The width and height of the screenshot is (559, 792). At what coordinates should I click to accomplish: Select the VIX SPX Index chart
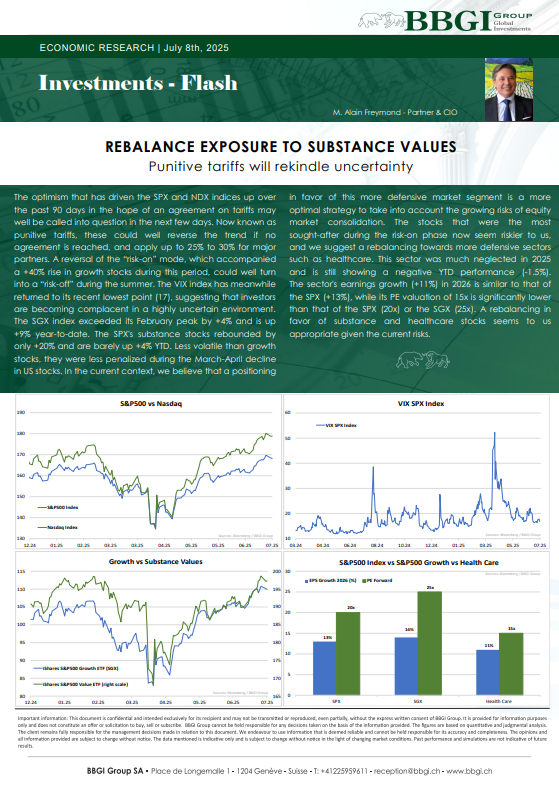pos(416,472)
